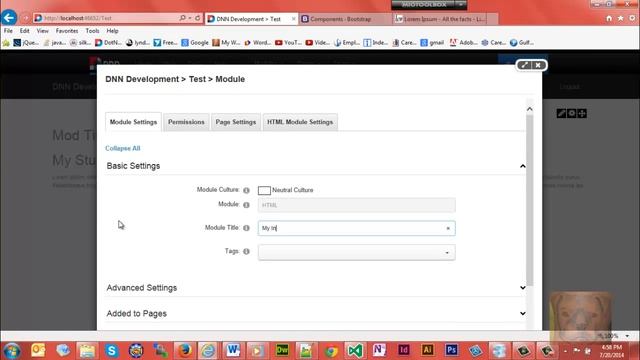The height and width of the screenshot is (360, 640).
Task: Toggle the Neutral Culture checkbox
Action: point(264,190)
